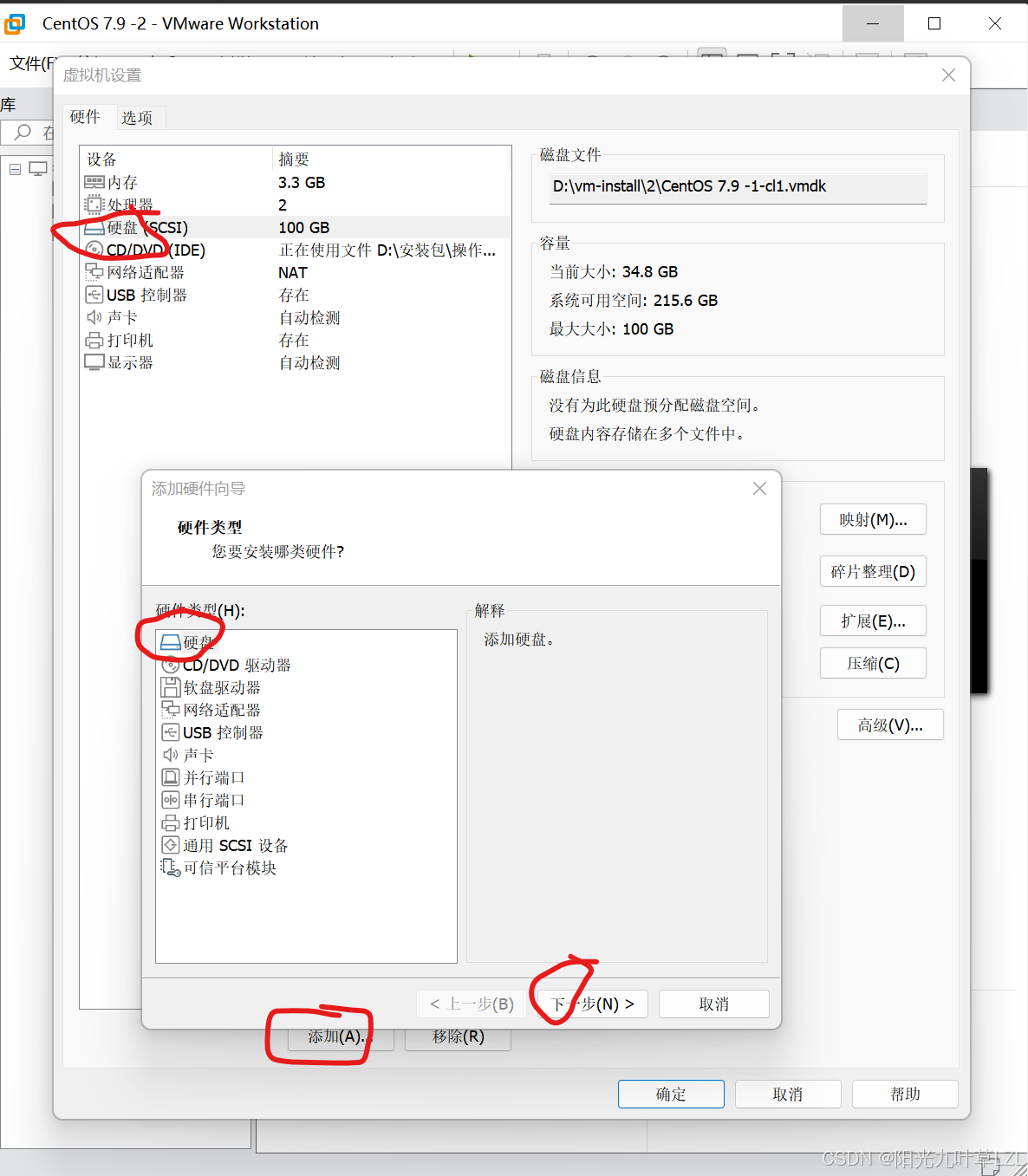Screen dimensions: 1028x1176
Task: Select the 处理器 processor device icon
Action: 94,205
